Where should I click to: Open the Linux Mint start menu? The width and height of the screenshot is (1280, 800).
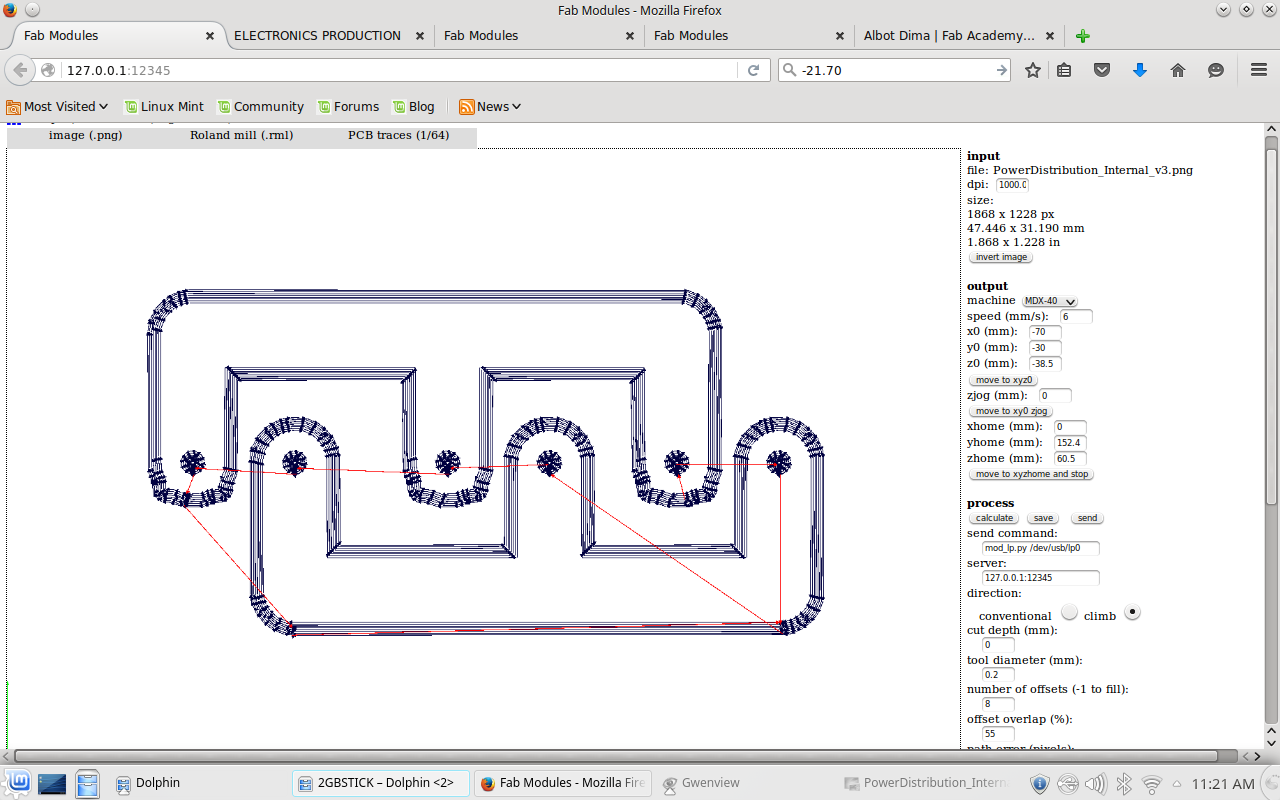tap(18, 783)
